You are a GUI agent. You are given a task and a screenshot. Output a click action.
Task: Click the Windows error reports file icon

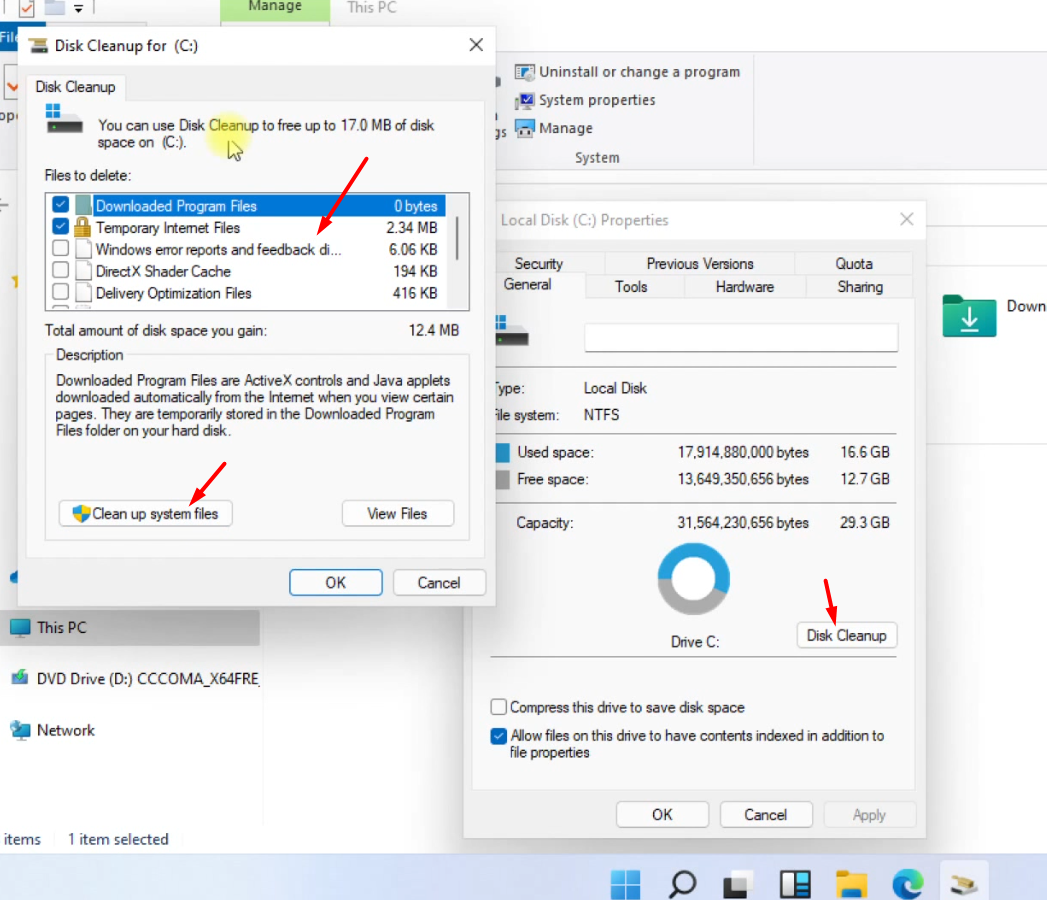(x=83, y=249)
